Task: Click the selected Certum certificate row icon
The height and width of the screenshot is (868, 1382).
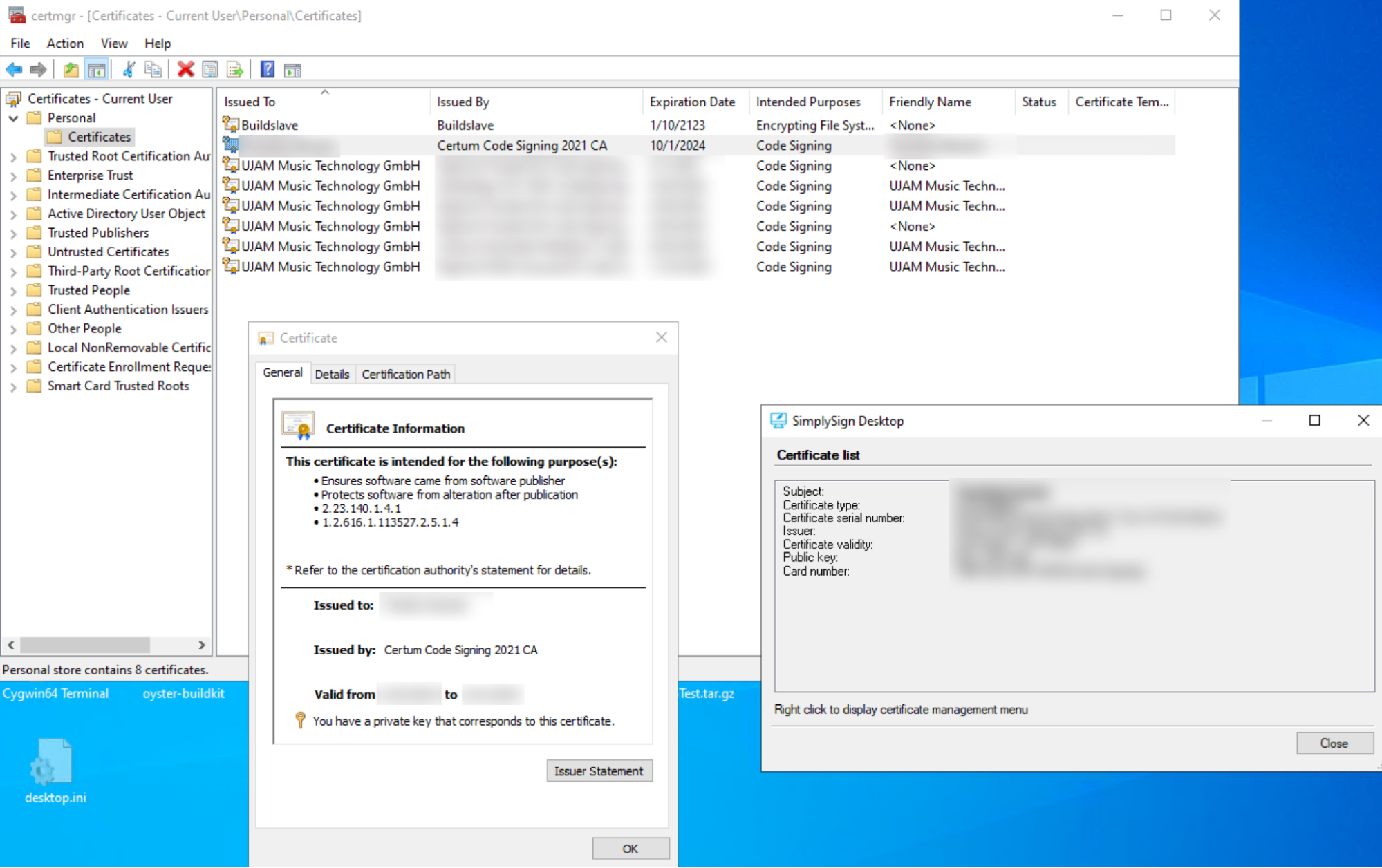Action: [x=230, y=144]
